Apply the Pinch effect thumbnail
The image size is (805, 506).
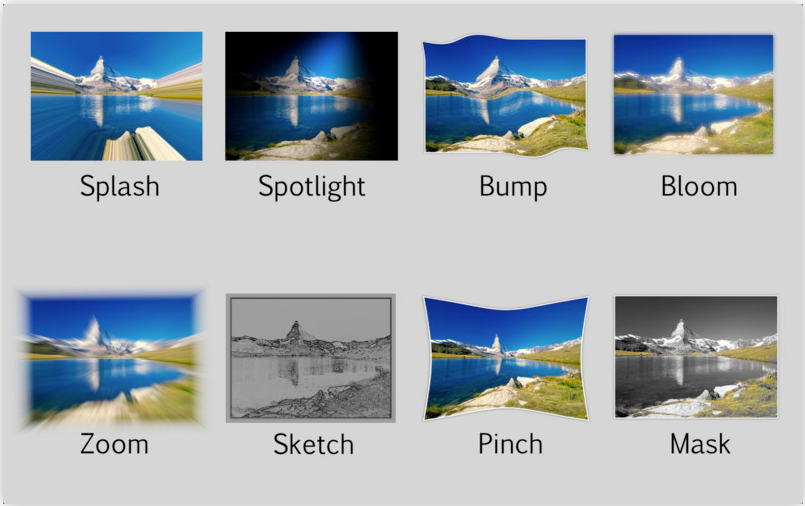tap(506, 358)
